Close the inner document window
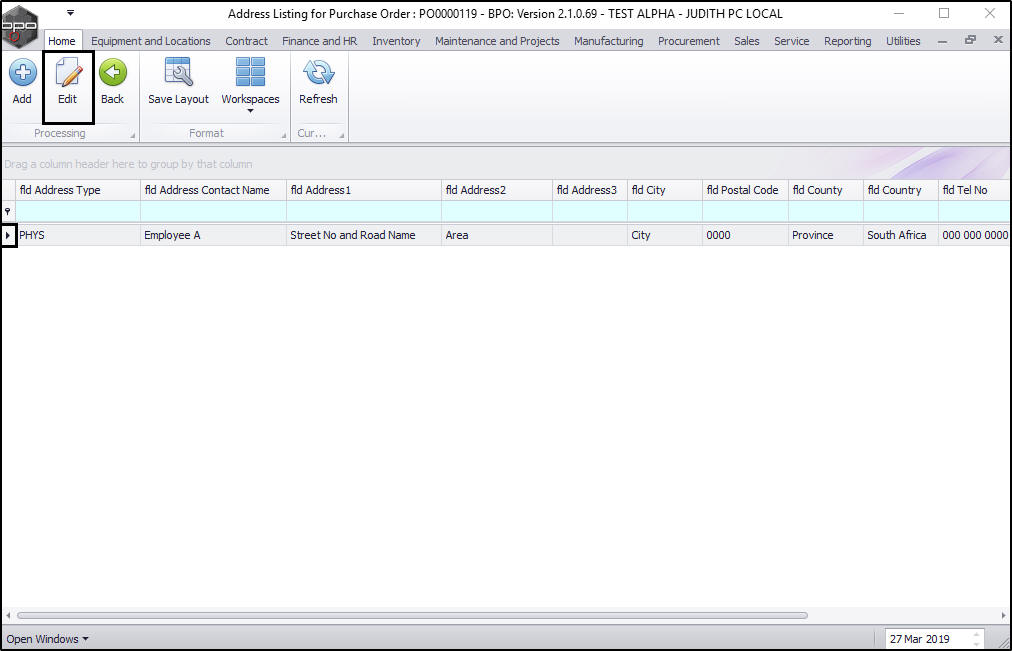This screenshot has width=1012, height=651. click(x=998, y=40)
